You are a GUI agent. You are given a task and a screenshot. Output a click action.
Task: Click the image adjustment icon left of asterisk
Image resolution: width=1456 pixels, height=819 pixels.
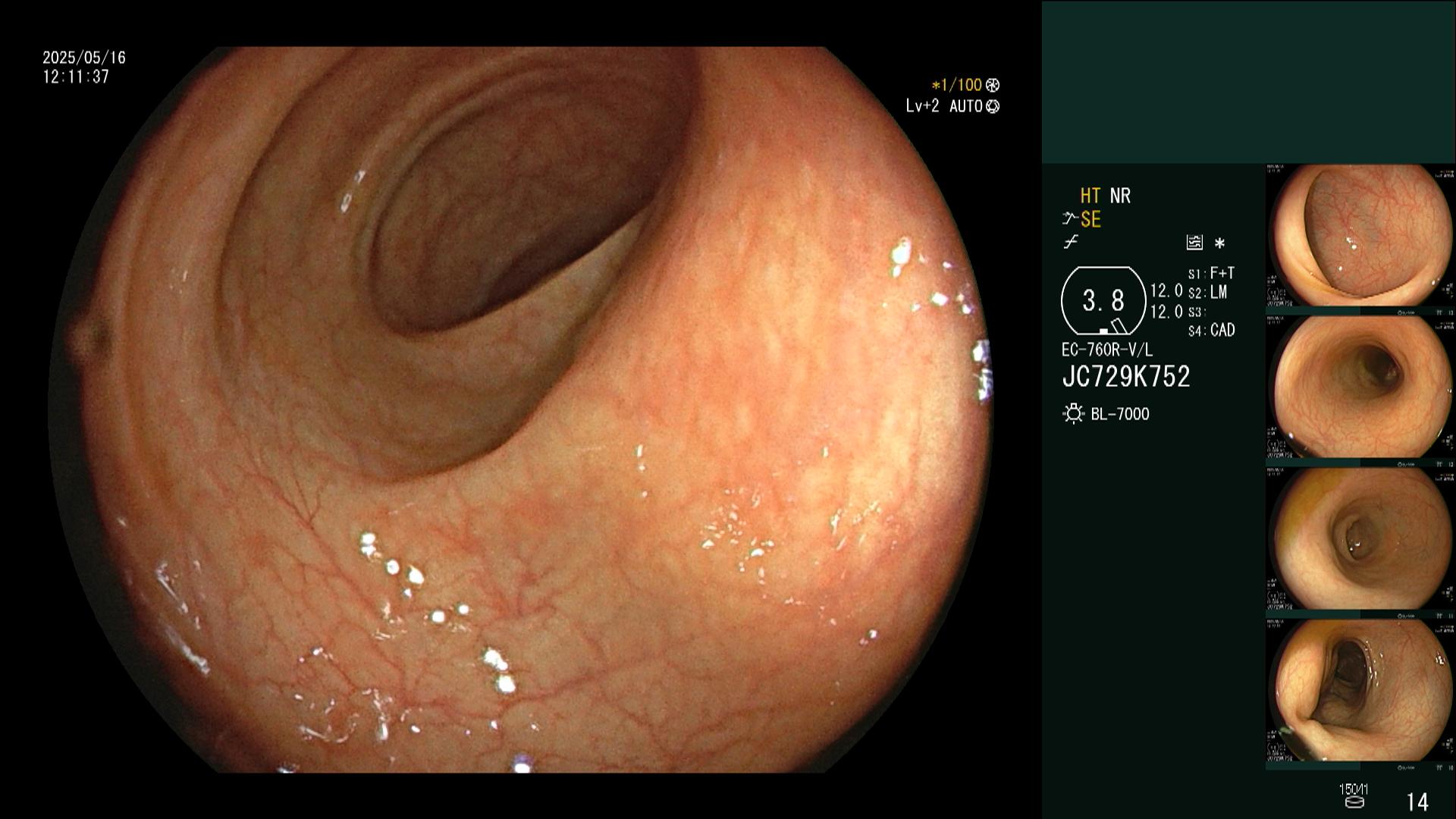[x=1194, y=243]
